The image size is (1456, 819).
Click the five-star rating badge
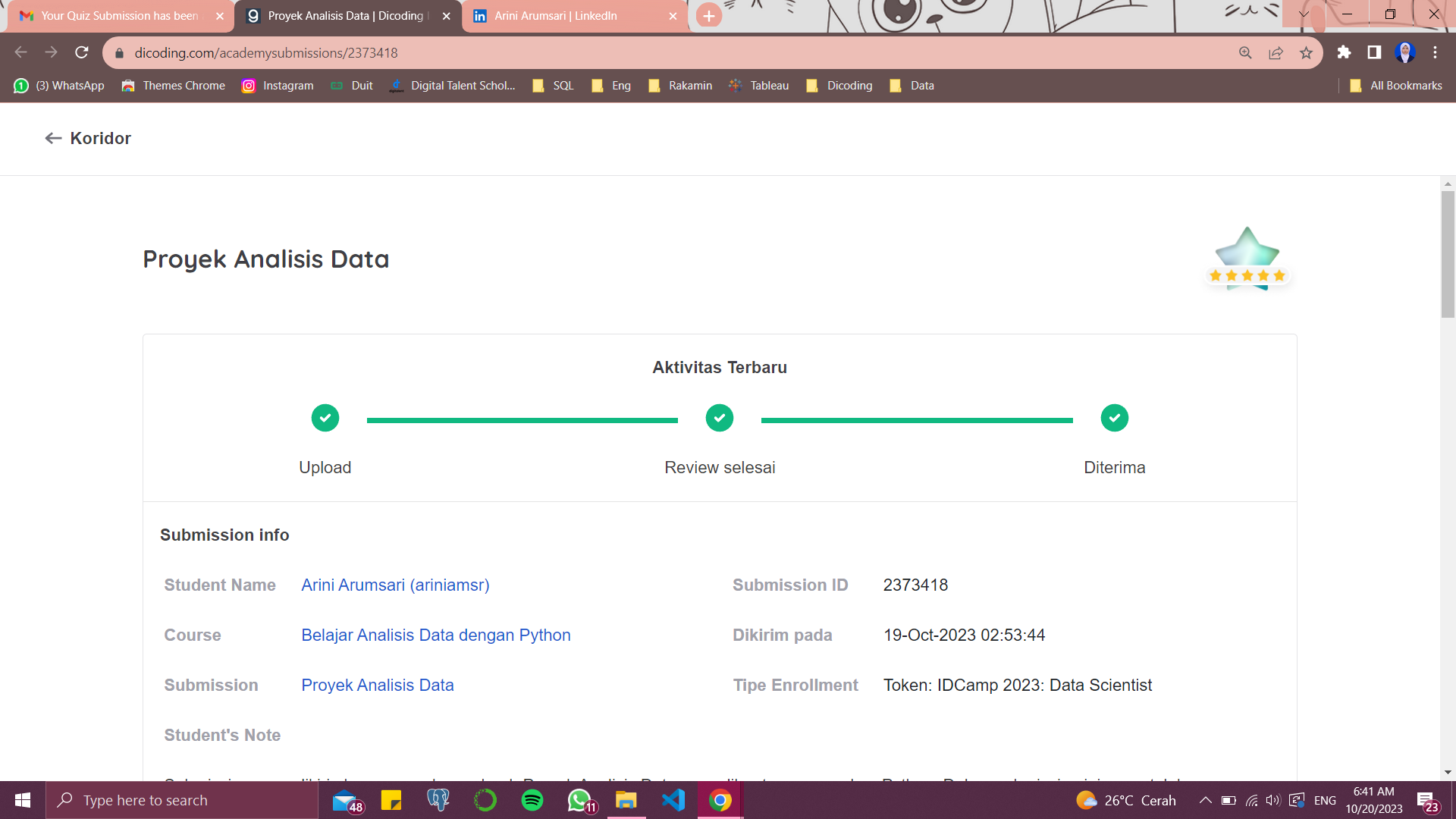(x=1247, y=259)
